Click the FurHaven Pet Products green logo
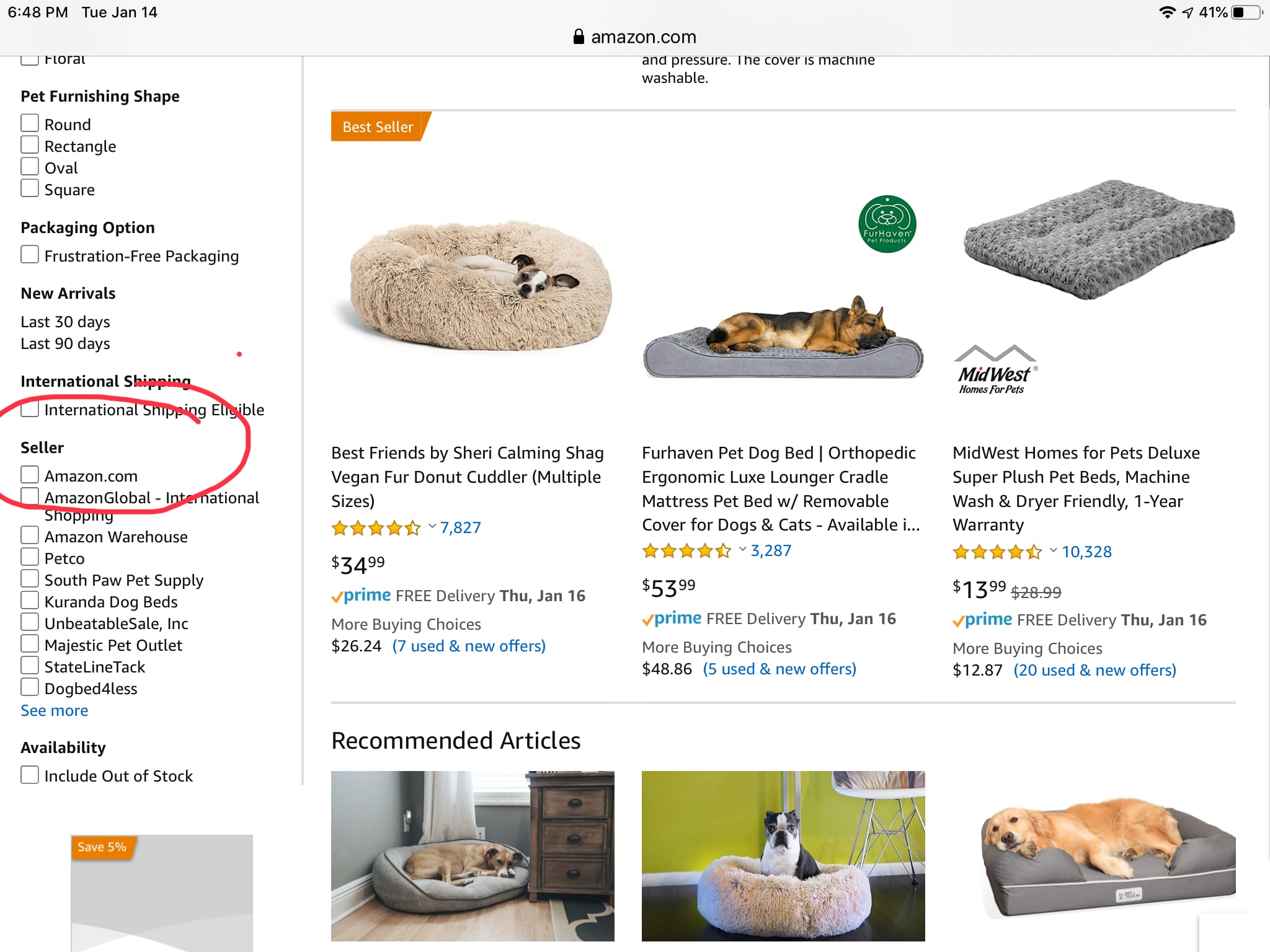Screen dimensions: 1270x952 click(887, 224)
